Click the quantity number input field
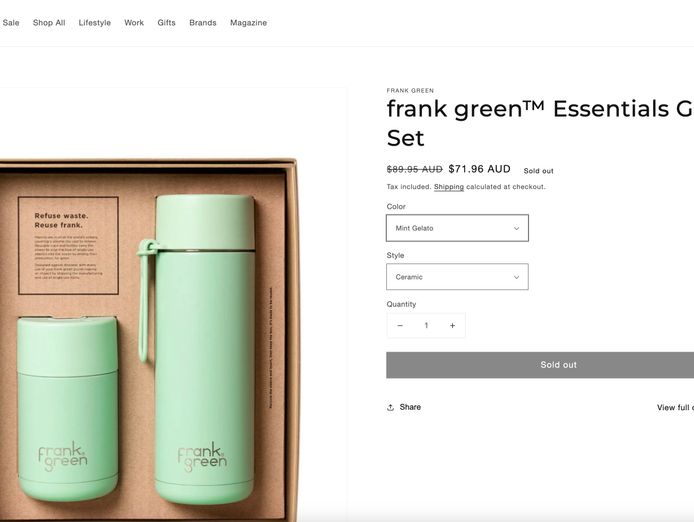Screen dimensions: 694x522 click(426, 325)
